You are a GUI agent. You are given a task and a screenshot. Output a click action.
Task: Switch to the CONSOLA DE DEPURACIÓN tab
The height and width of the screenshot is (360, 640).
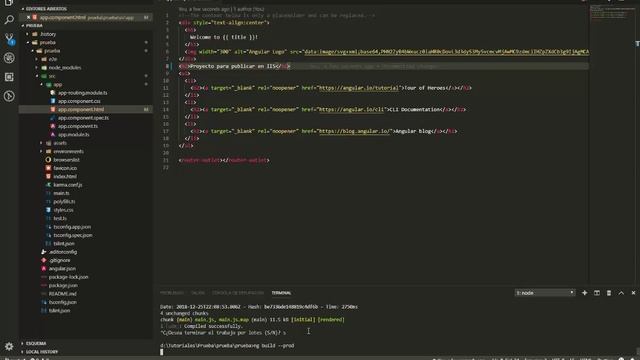[238, 293]
